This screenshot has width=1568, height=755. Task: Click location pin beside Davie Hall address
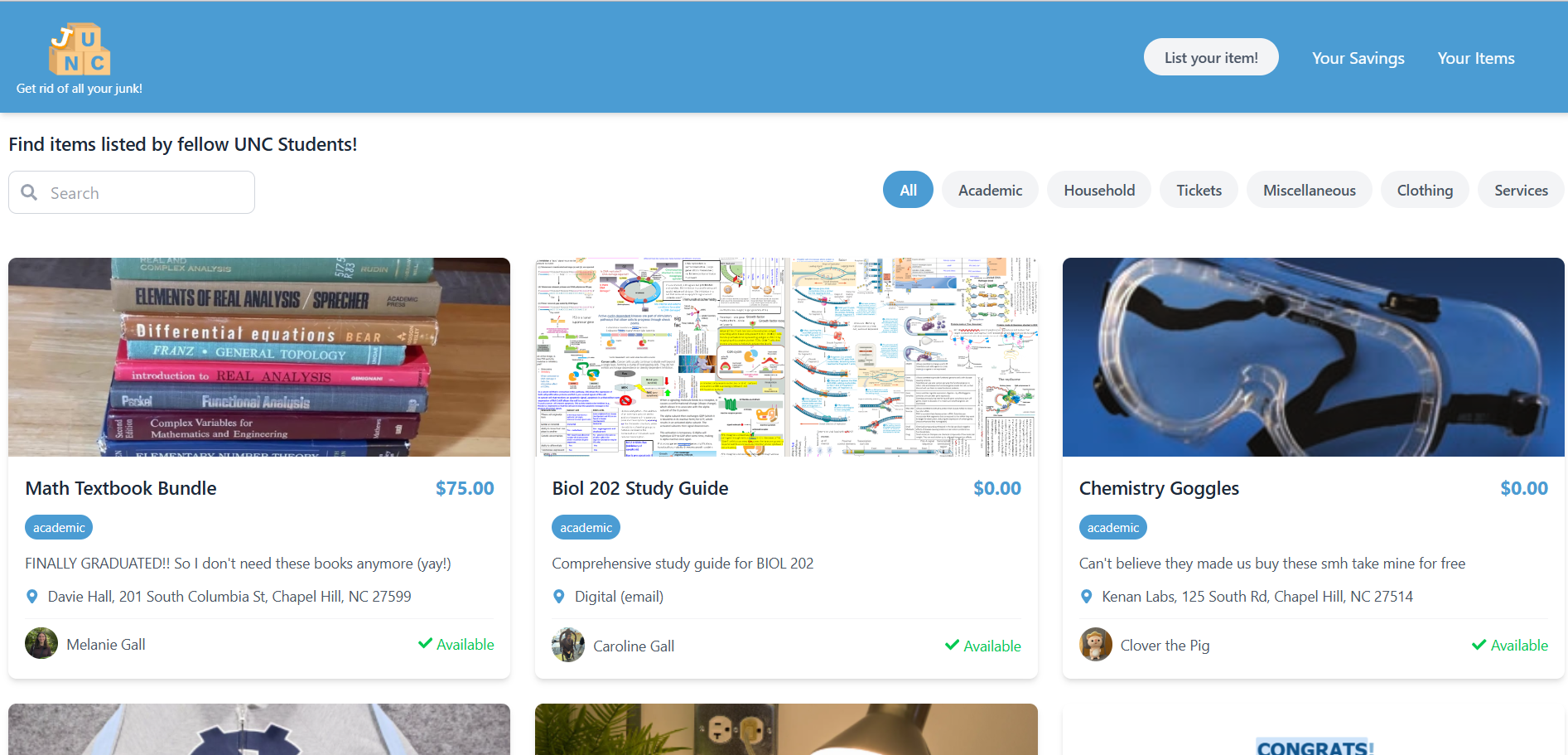tap(32, 597)
